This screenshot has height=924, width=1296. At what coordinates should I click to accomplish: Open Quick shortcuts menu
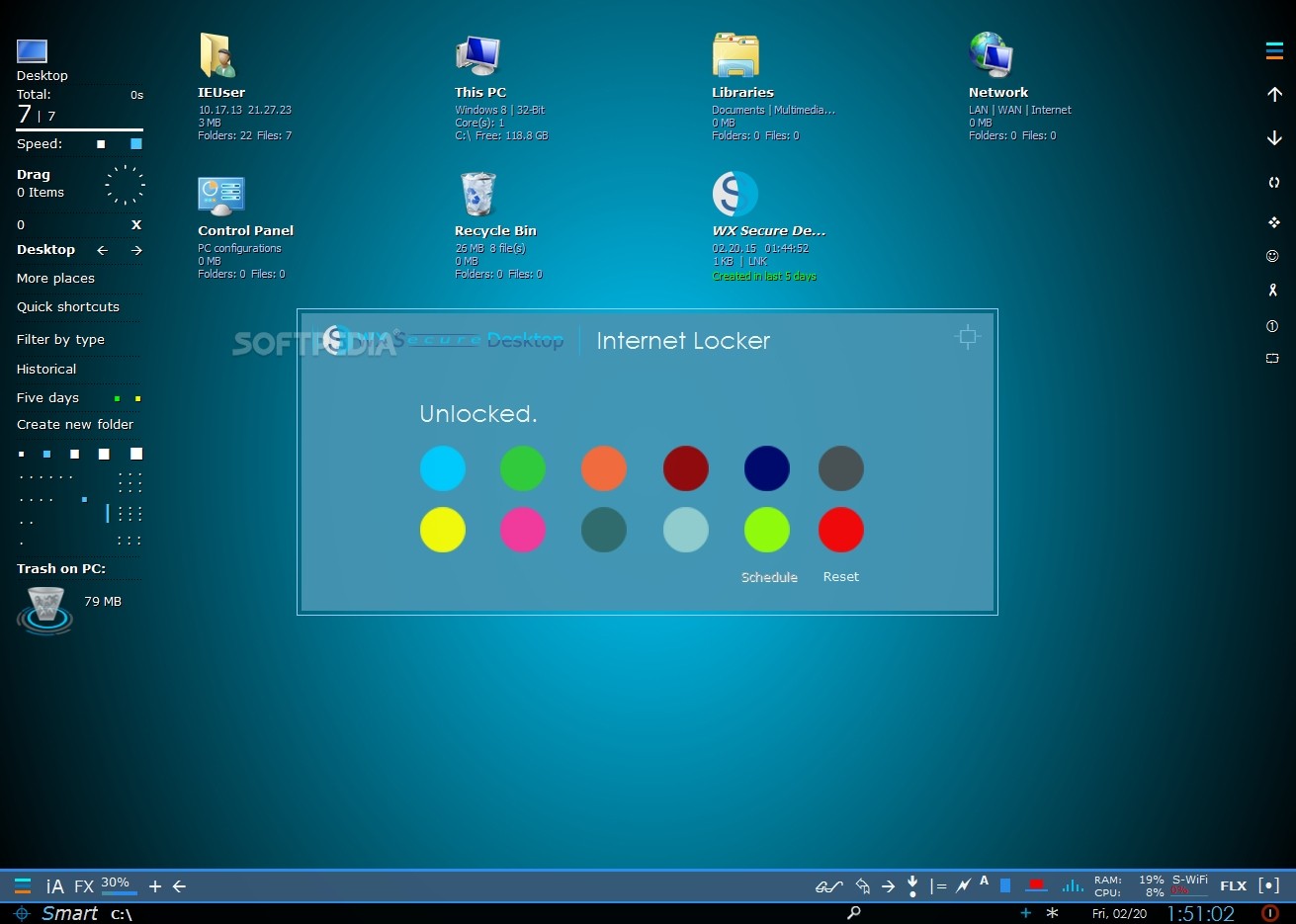point(68,307)
